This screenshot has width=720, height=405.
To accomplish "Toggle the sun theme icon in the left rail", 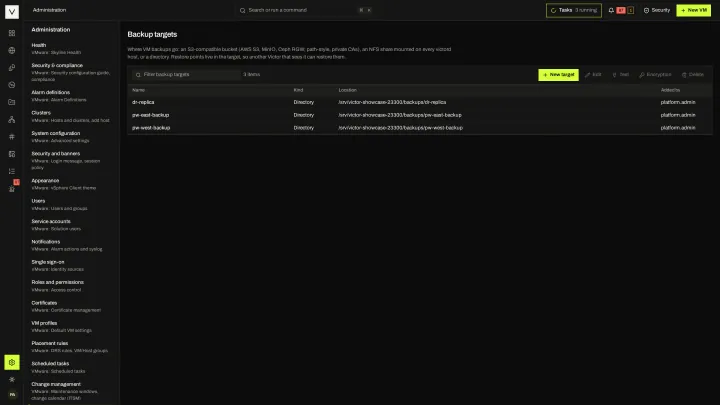I will point(12,379).
